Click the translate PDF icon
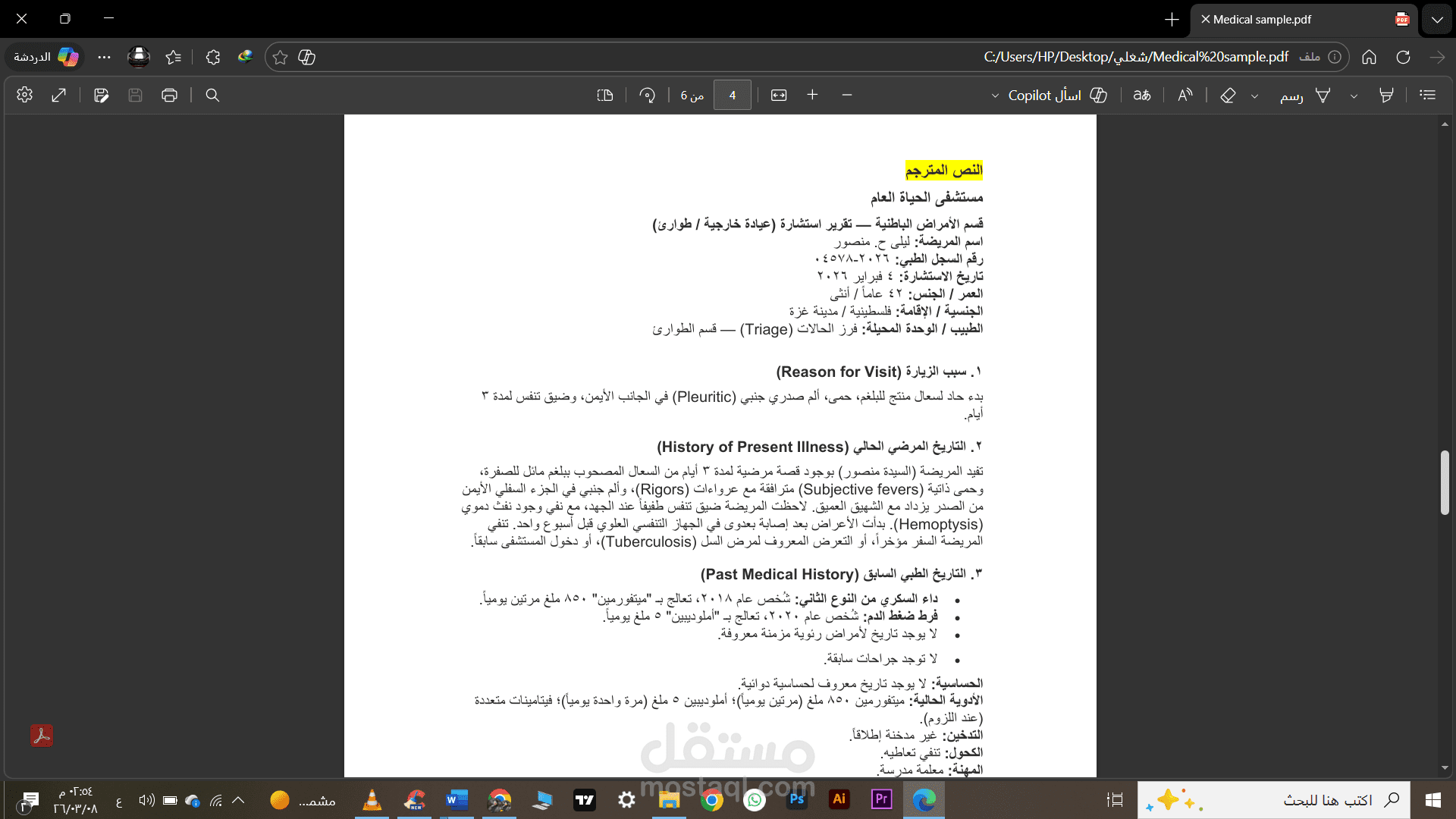The width and height of the screenshot is (1456, 819). [x=1141, y=95]
